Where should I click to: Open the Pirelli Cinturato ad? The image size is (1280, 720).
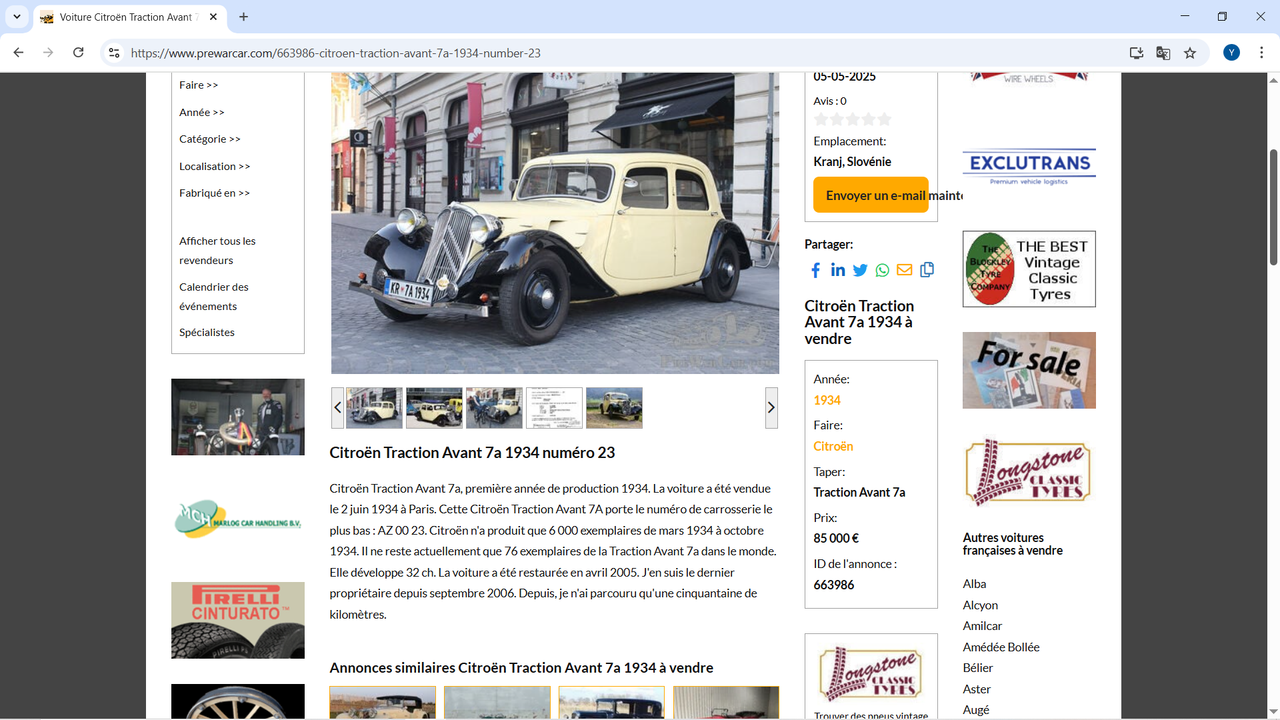[238, 620]
